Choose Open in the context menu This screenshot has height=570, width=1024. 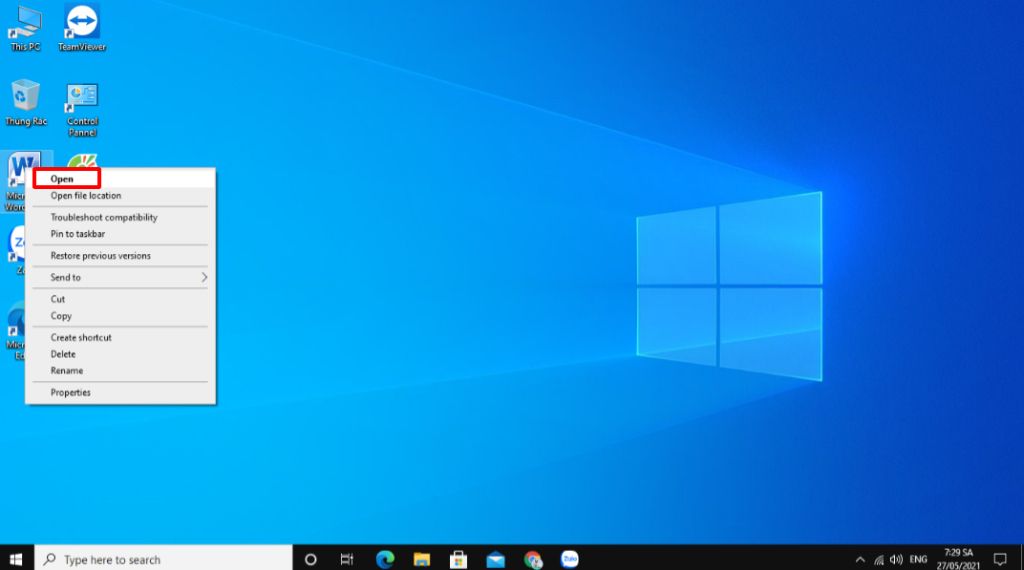tap(120, 178)
